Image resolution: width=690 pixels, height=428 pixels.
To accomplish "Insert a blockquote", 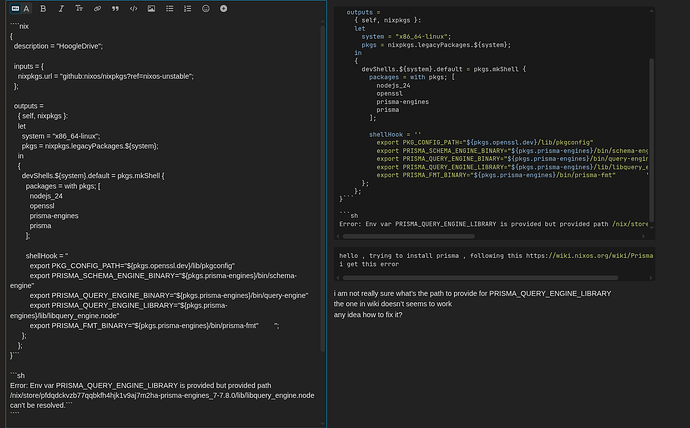I will (115, 8).
